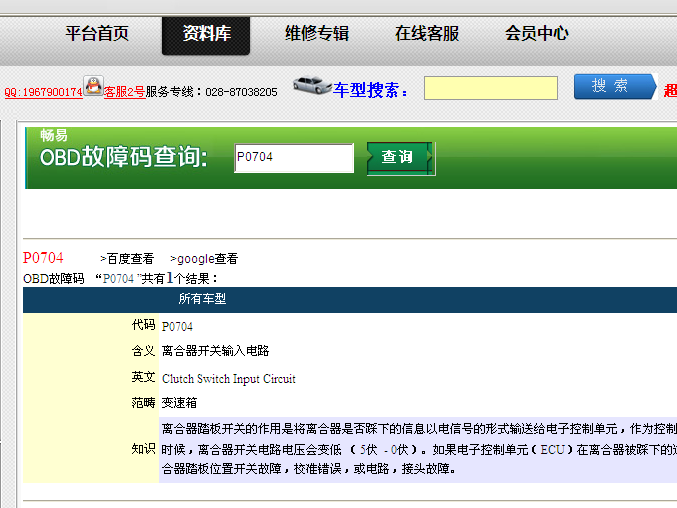Click the 知识 row label
The height and width of the screenshot is (508, 677).
(x=143, y=449)
